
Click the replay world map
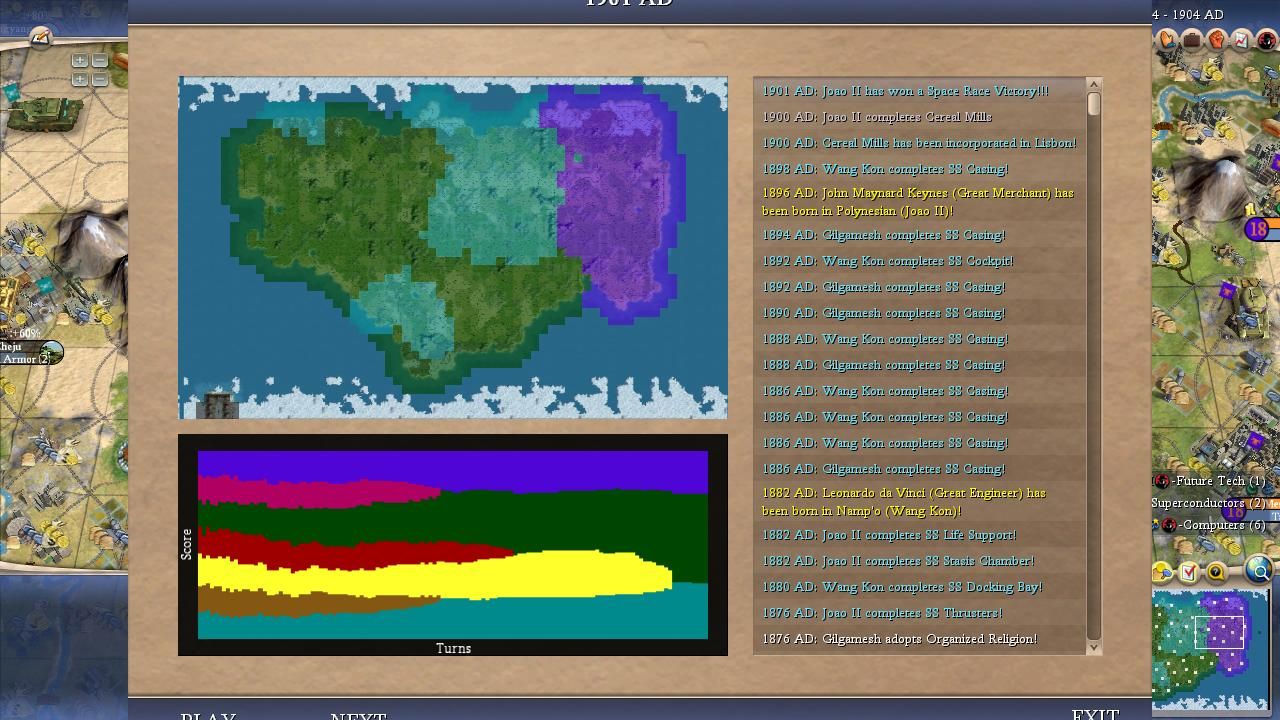(x=453, y=248)
